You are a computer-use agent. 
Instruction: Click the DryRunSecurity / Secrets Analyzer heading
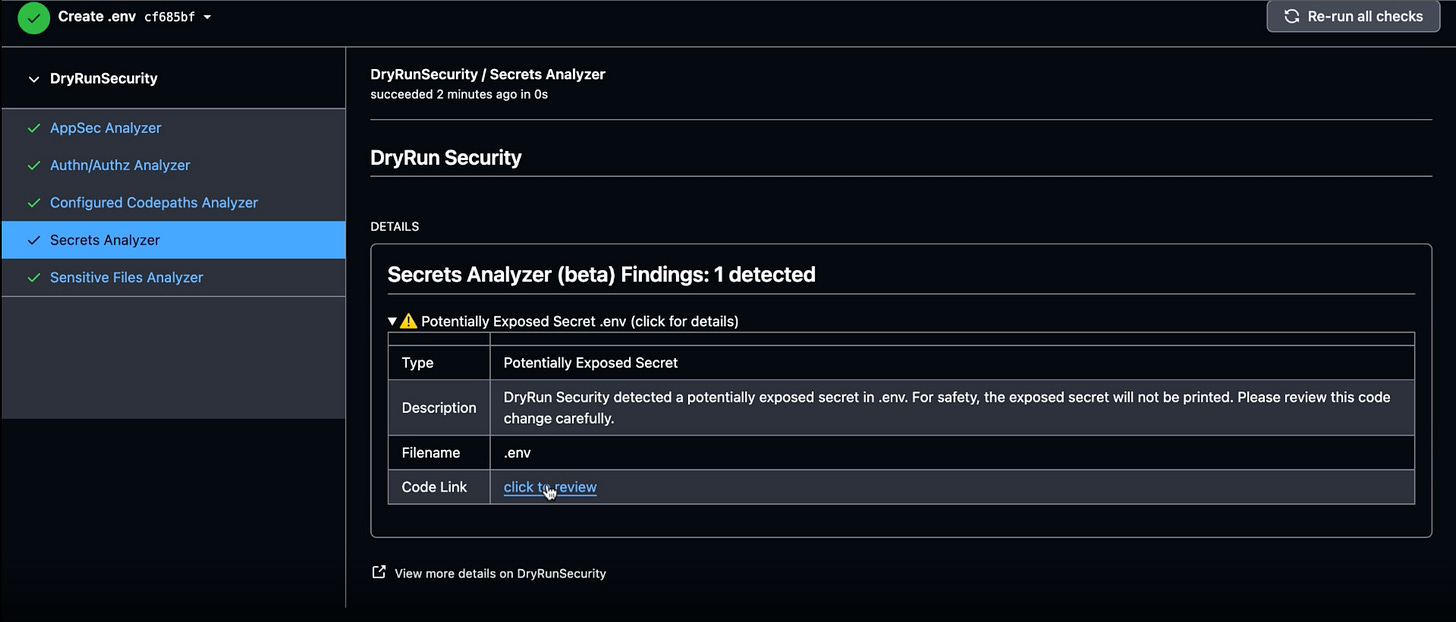coord(488,74)
